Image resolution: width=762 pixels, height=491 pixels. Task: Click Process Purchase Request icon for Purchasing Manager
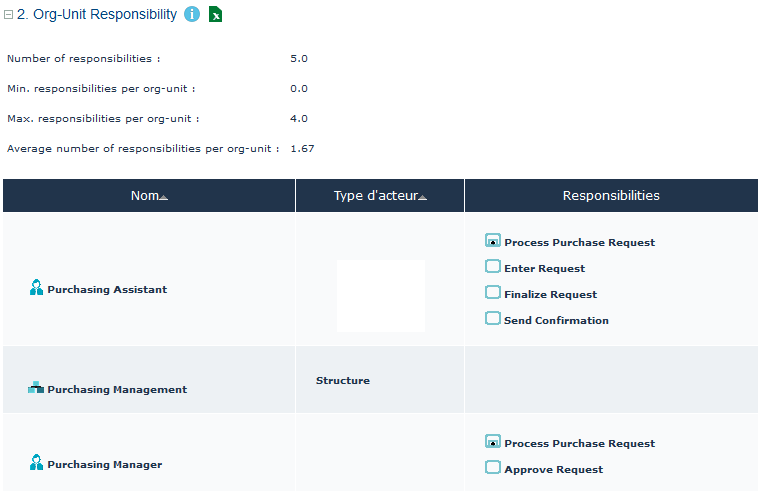(x=493, y=442)
